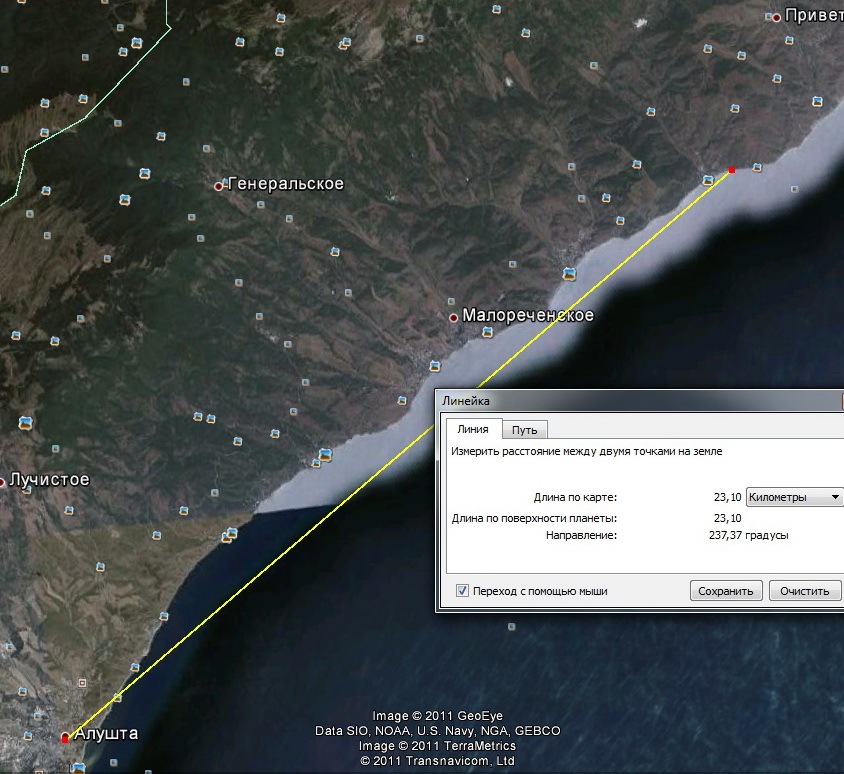844x774 pixels.
Task: Select the Малореченское town marker
Action: click(x=453, y=317)
